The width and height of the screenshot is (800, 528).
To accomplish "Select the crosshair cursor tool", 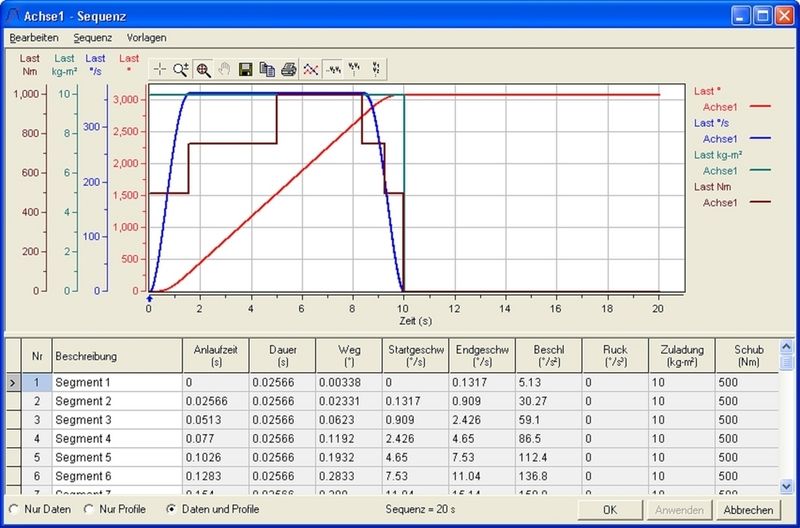I will (160, 69).
